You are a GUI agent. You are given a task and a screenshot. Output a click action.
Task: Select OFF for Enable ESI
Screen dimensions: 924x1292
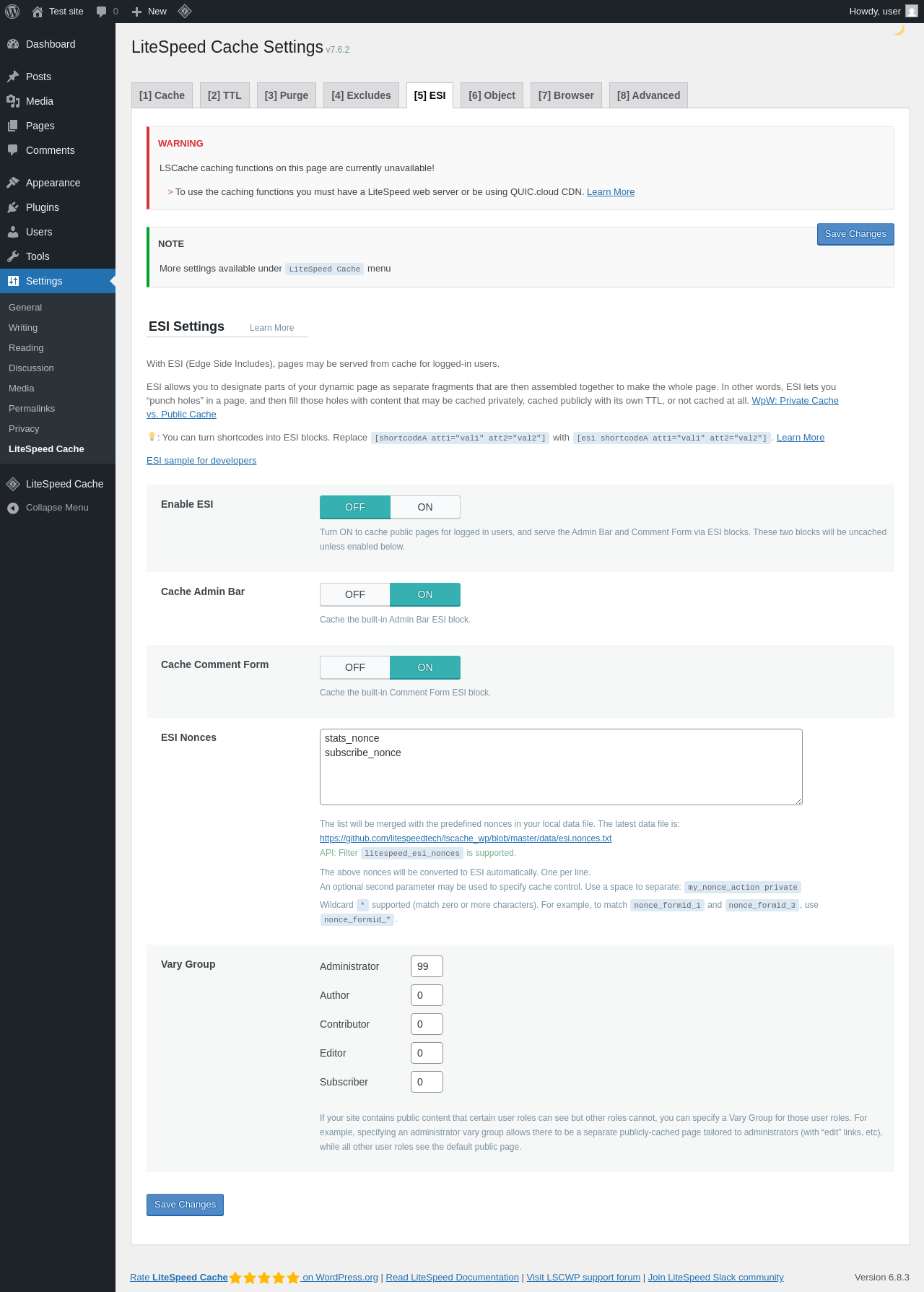click(x=355, y=507)
